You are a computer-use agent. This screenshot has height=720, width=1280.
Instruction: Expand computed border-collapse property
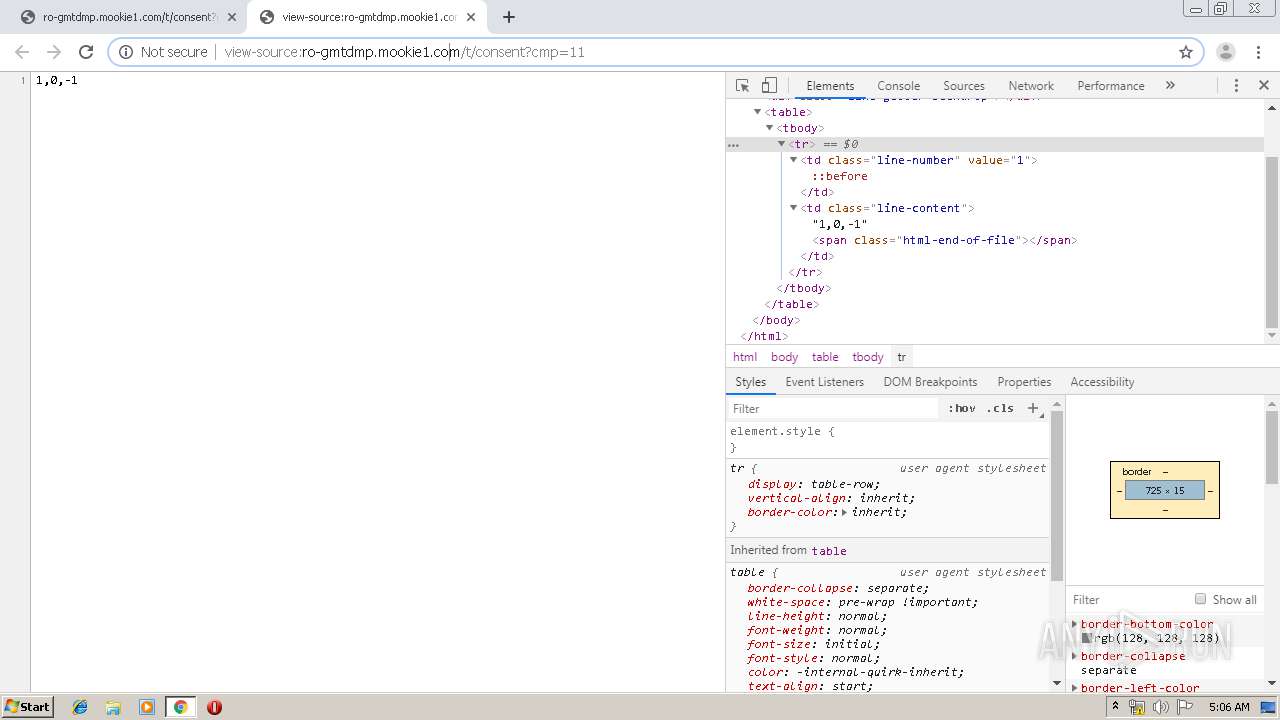(x=1075, y=656)
